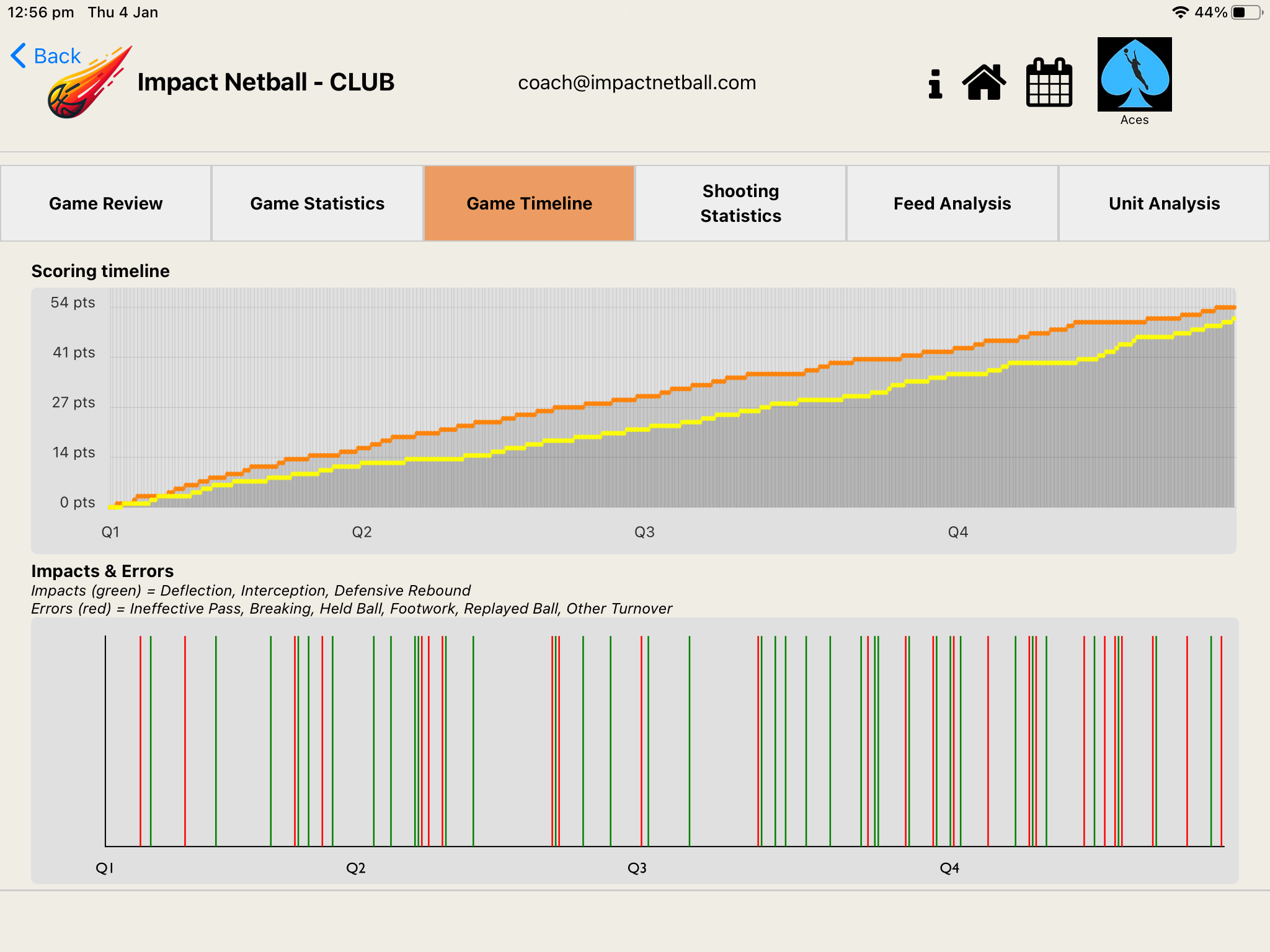The width and height of the screenshot is (1270, 952).
Task: Switch to Feed Analysis view
Action: pyautogui.click(x=952, y=203)
